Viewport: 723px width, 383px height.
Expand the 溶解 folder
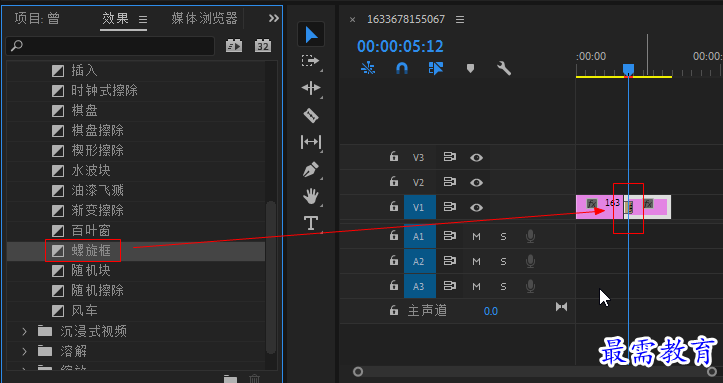tap(24, 351)
